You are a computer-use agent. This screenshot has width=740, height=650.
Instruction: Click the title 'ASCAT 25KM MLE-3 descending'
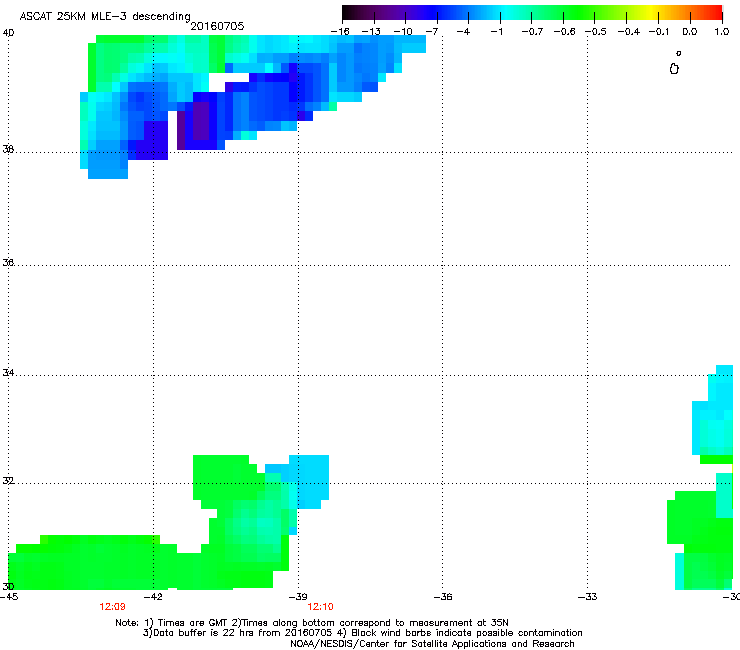coord(105,16)
